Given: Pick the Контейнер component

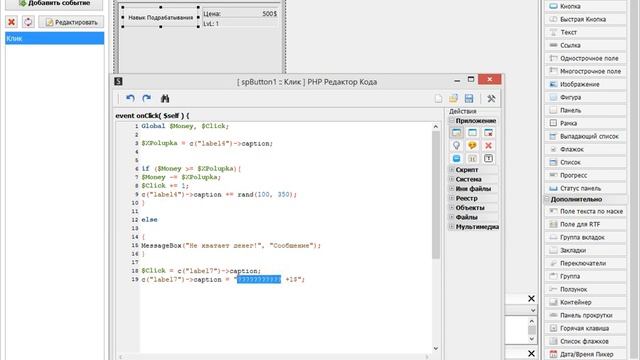Looking at the screenshot, I should click(585, 302).
